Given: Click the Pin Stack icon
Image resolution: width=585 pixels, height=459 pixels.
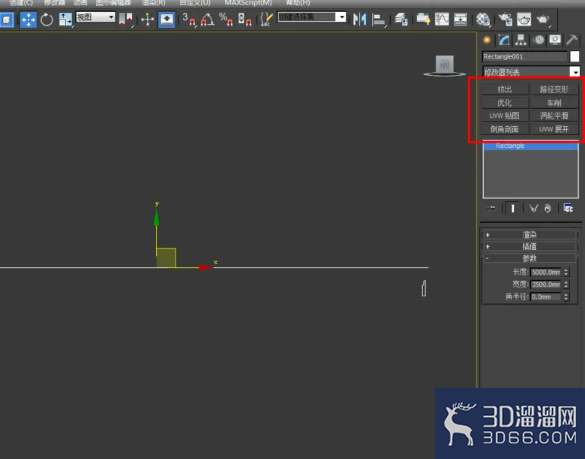Looking at the screenshot, I should 492,208.
